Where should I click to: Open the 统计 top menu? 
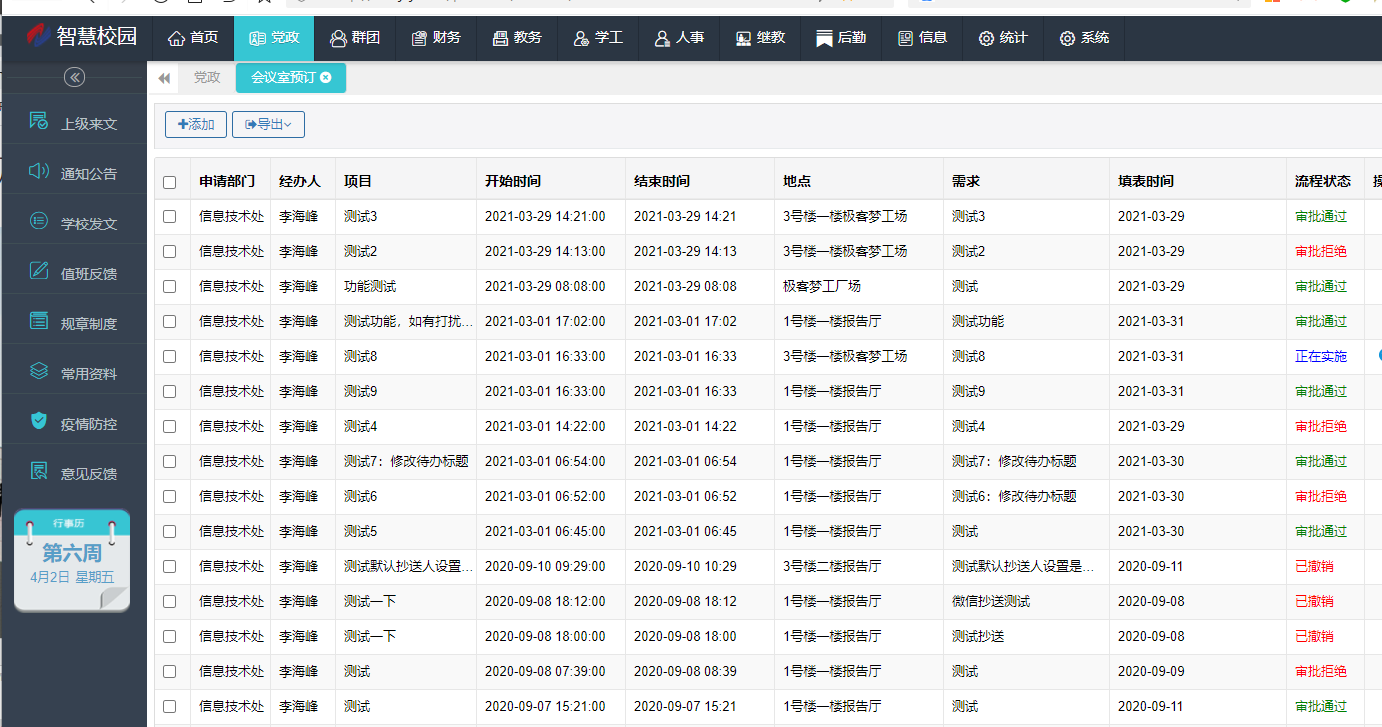(1002, 38)
